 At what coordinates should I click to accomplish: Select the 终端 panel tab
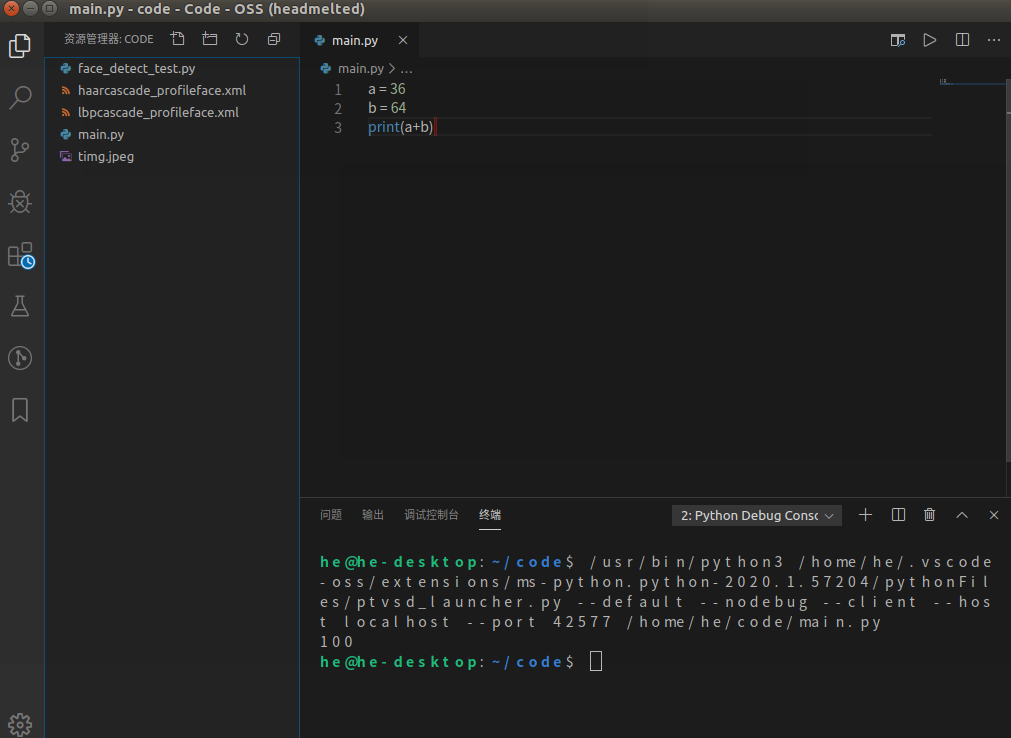(x=490, y=514)
